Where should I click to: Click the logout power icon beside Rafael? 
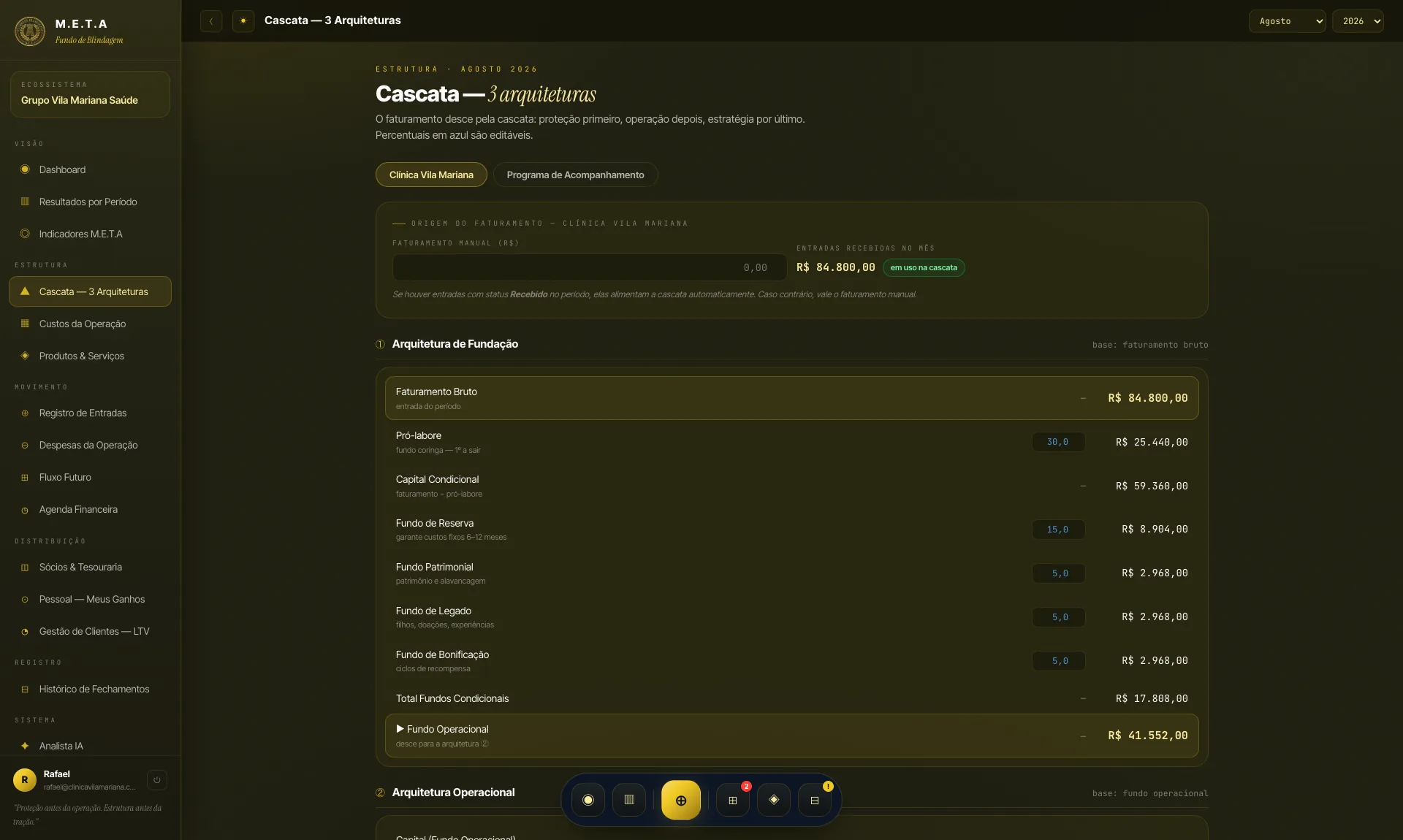pyautogui.click(x=157, y=780)
